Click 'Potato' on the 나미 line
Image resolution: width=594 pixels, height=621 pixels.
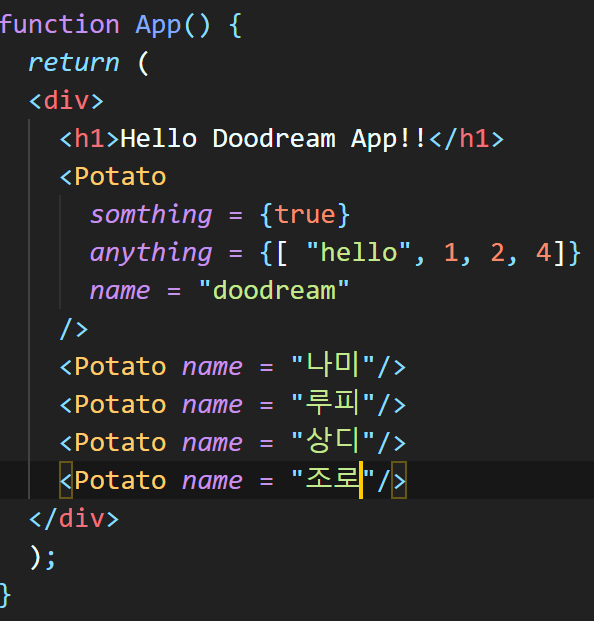click(x=120, y=367)
